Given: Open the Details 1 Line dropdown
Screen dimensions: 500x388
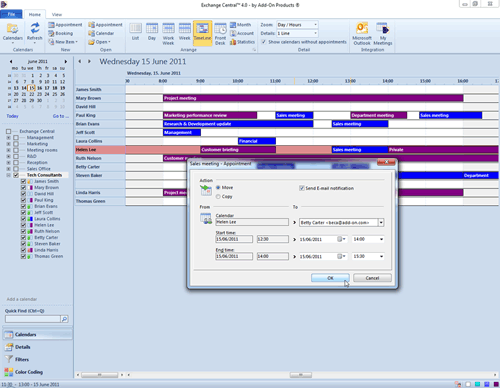Looking at the screenshot, I should click(x=315, y=33).
